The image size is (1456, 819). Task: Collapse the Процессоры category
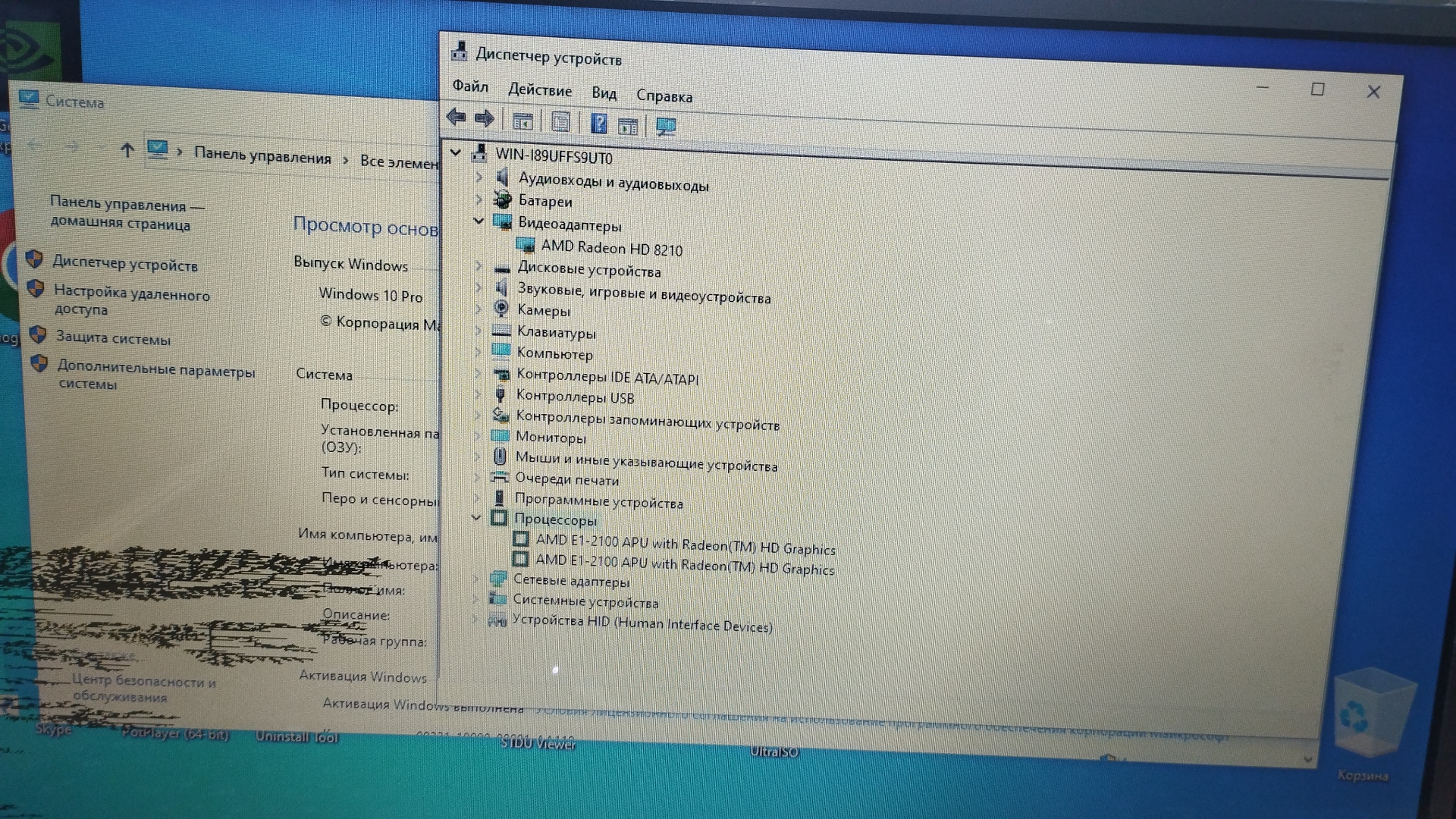476,517
